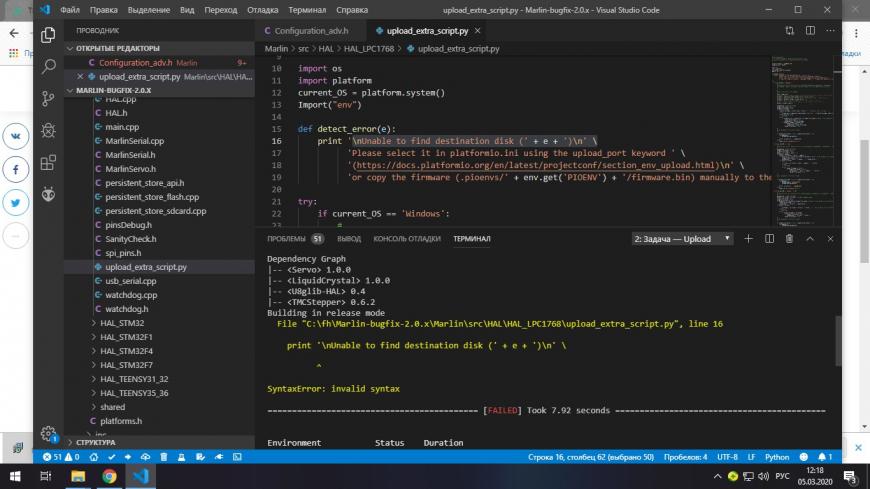870x489 pixels.
Task: Click the PlatformIO Home icon in status bar
Action: [x=94, y=457]
